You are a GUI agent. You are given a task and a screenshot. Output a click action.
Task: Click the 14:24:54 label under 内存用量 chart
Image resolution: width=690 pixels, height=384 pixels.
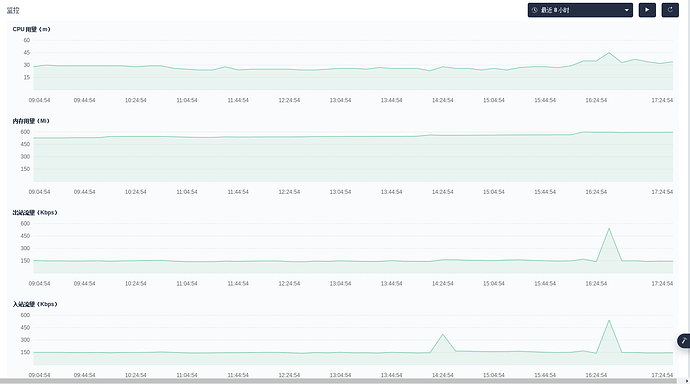442,192
